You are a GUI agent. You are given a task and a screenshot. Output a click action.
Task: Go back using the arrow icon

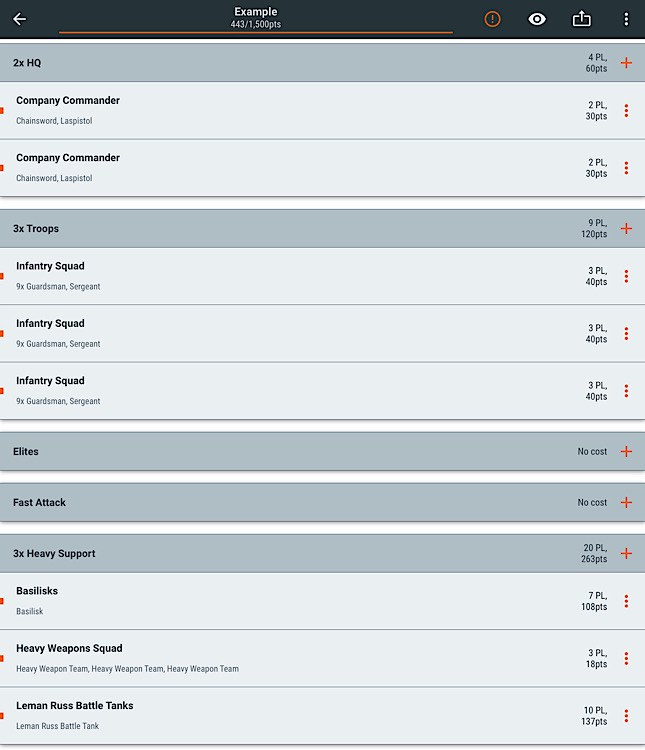20,19
